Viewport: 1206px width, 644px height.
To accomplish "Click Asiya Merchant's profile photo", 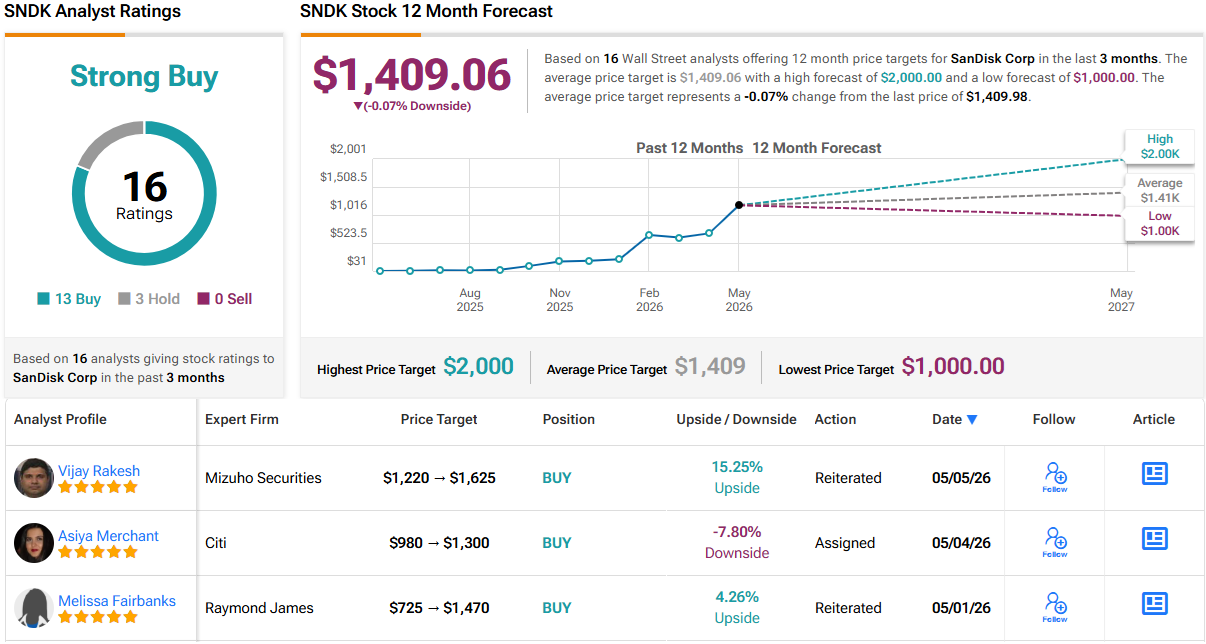I will pos(34,543).
